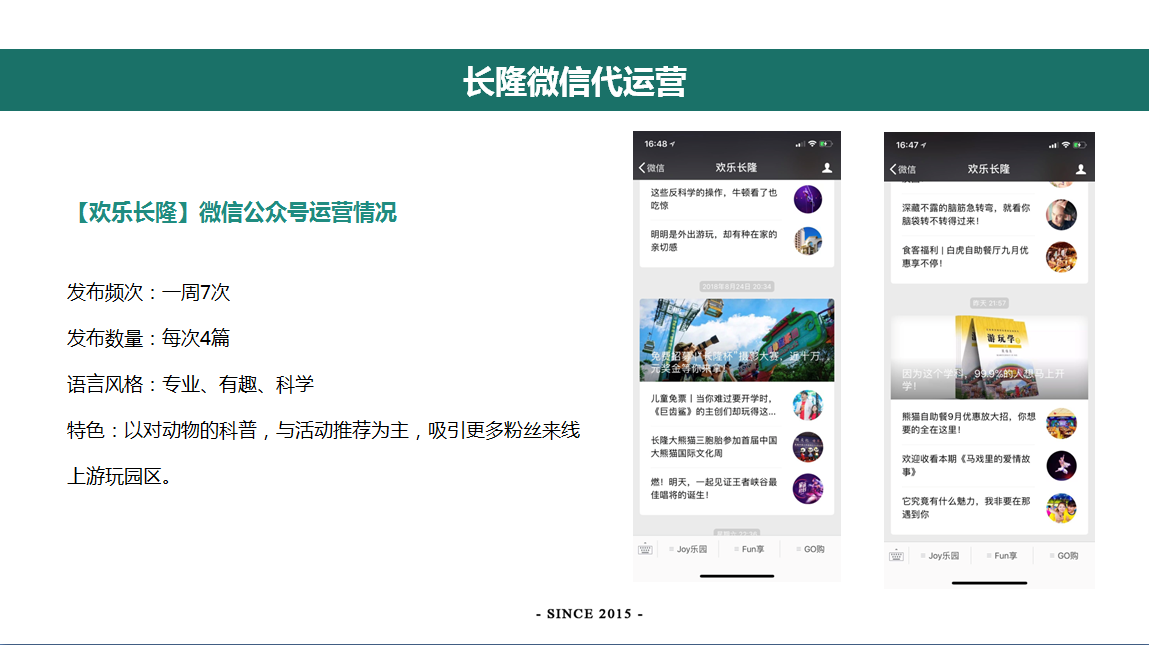
Task: Open the 游玩学 book cover banner
Action: (989, 358)
